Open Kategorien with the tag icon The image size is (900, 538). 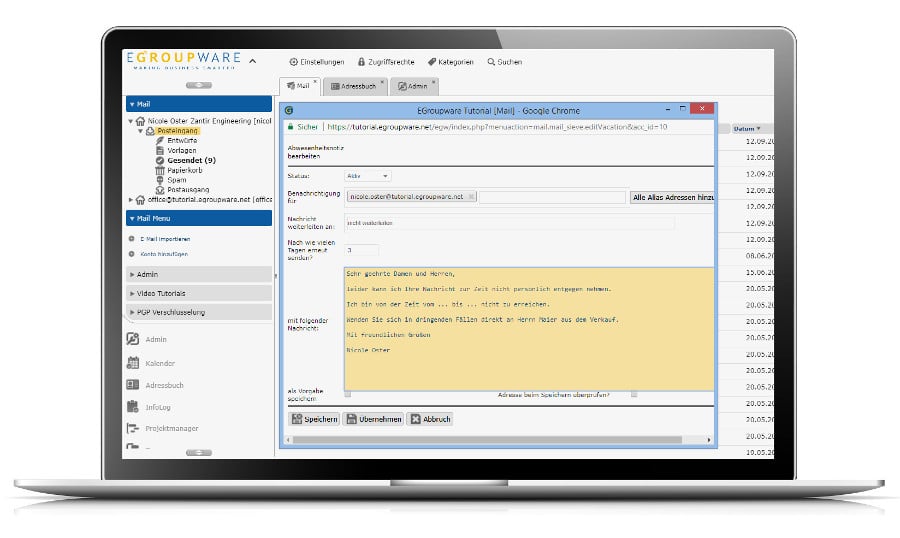point(451,62)
